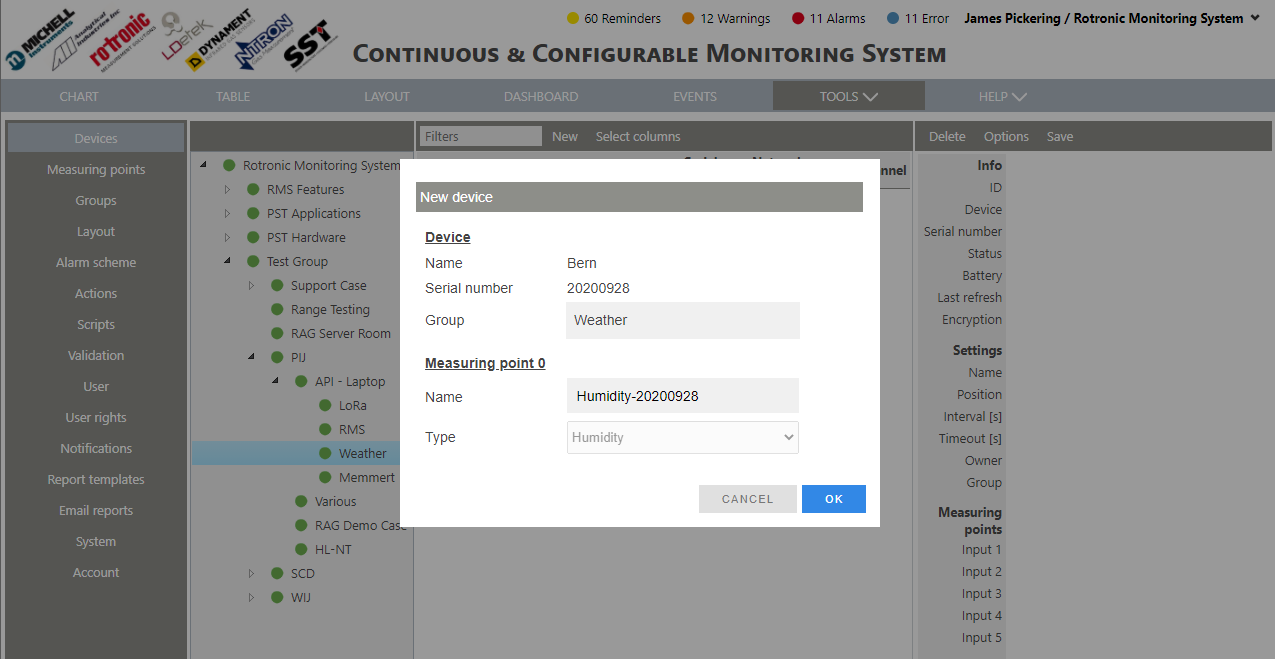This screenshot has width=1275, height=659.
Task: Expand the WIJ tree node
Action: tap(251, 597)
